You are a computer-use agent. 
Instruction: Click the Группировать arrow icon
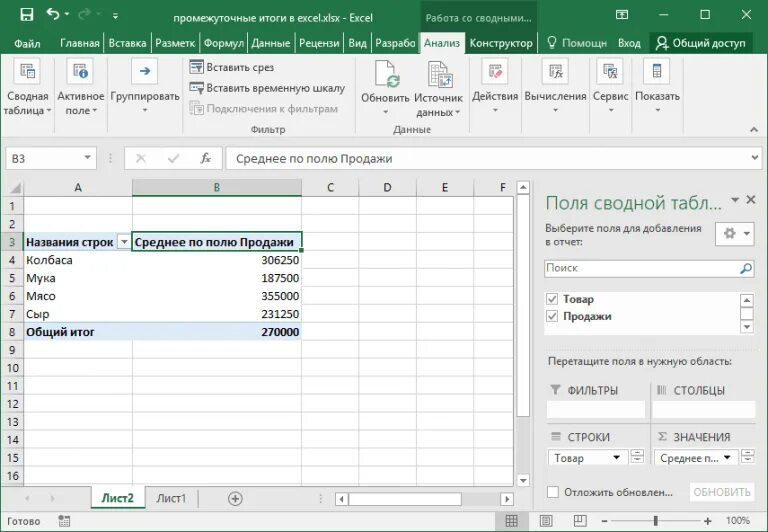coord(144,72)
